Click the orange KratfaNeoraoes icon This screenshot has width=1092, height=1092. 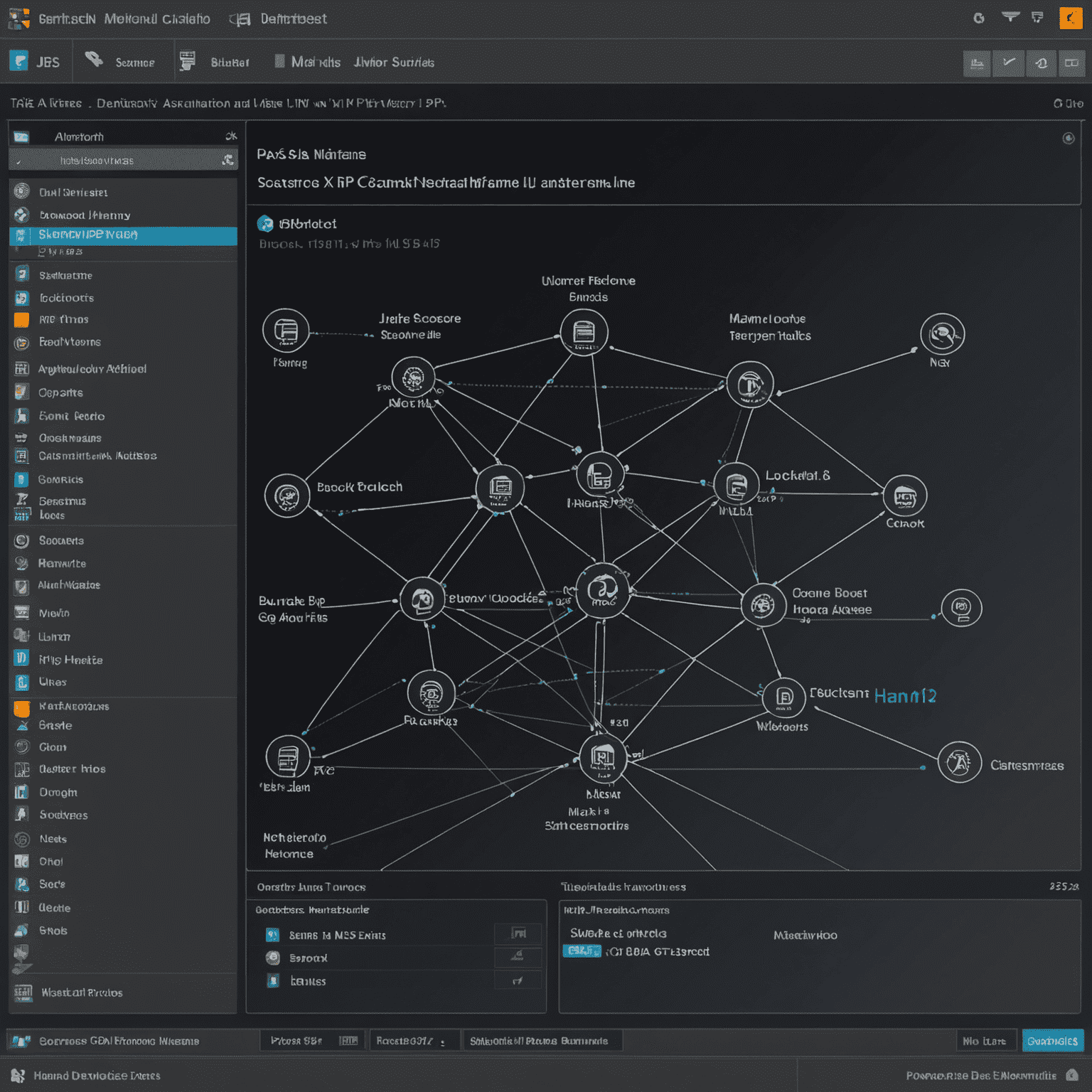[22, 708]
